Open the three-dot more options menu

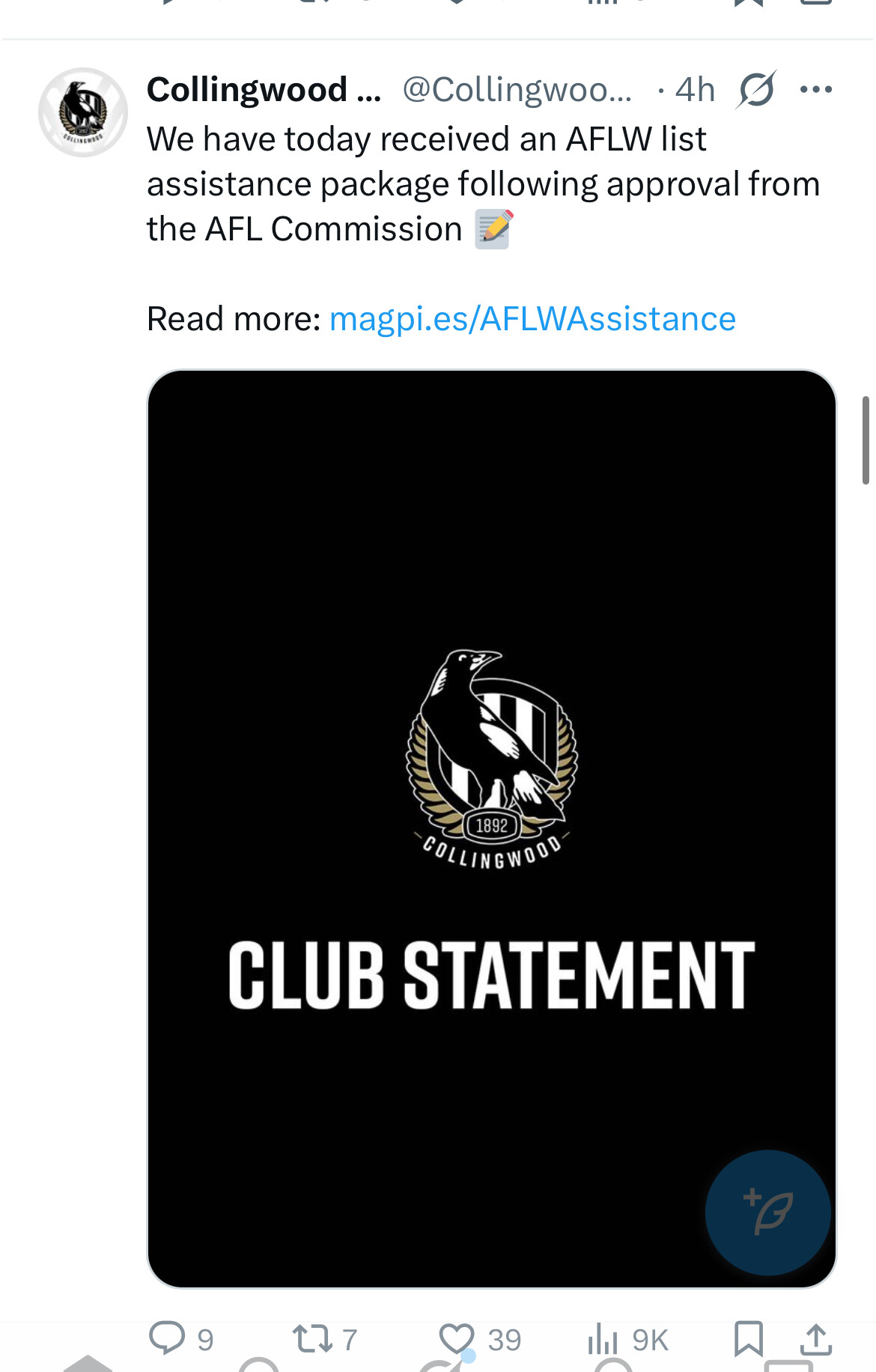tap(815, 90)
